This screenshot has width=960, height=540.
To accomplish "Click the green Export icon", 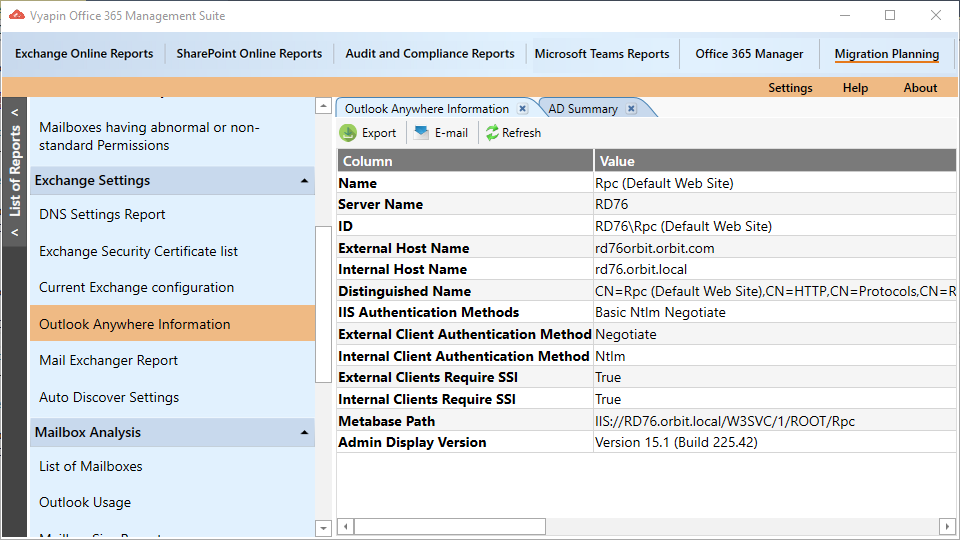I will click(348, 133).
